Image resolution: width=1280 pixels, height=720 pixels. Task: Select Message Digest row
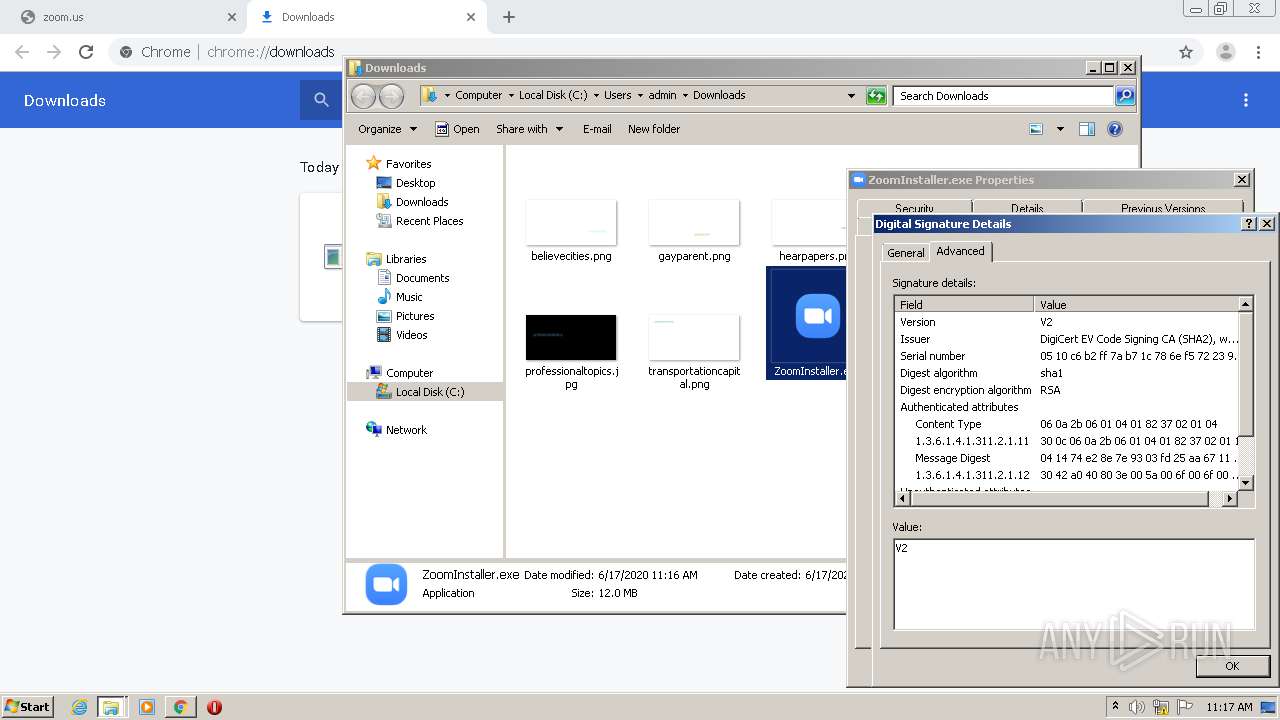[x=1066, y=458]
